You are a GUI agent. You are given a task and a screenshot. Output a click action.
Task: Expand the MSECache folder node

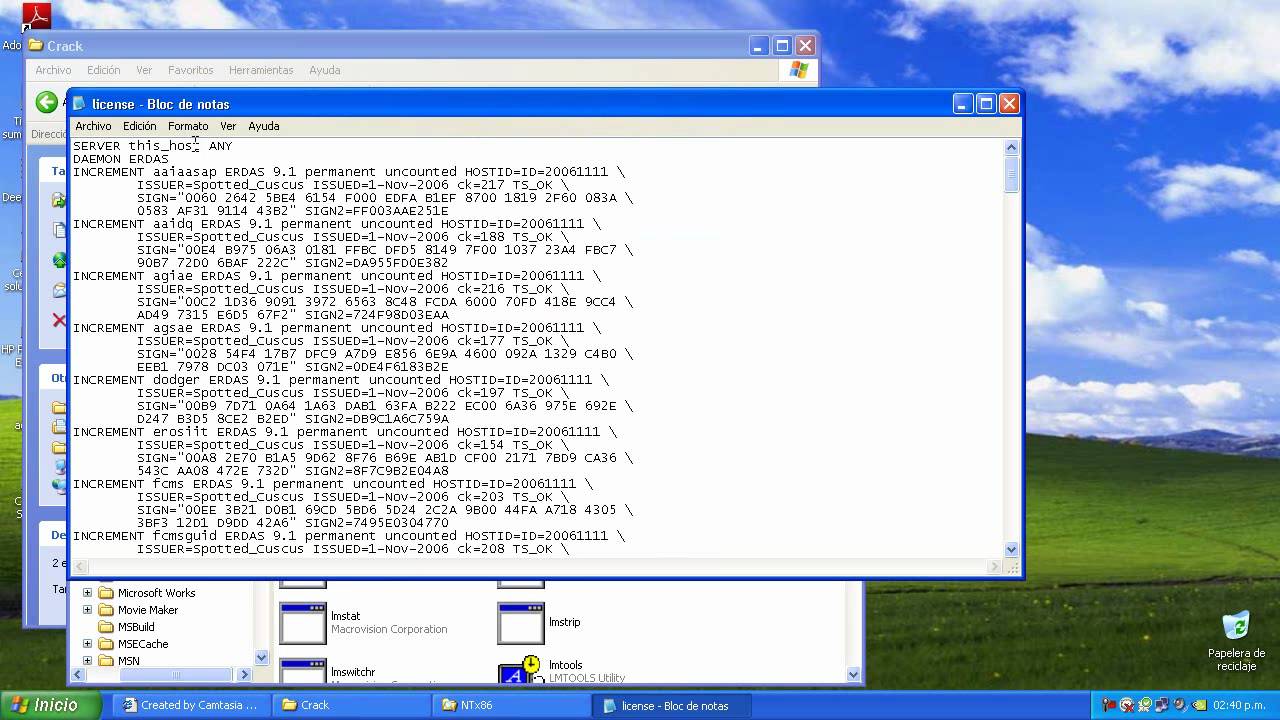click(87, 644)
